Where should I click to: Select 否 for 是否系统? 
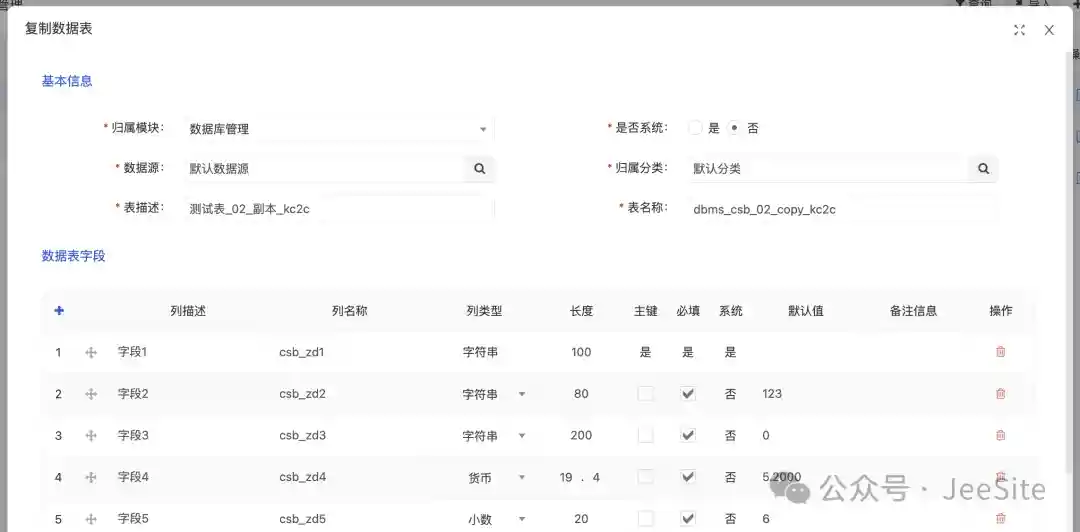734,128
